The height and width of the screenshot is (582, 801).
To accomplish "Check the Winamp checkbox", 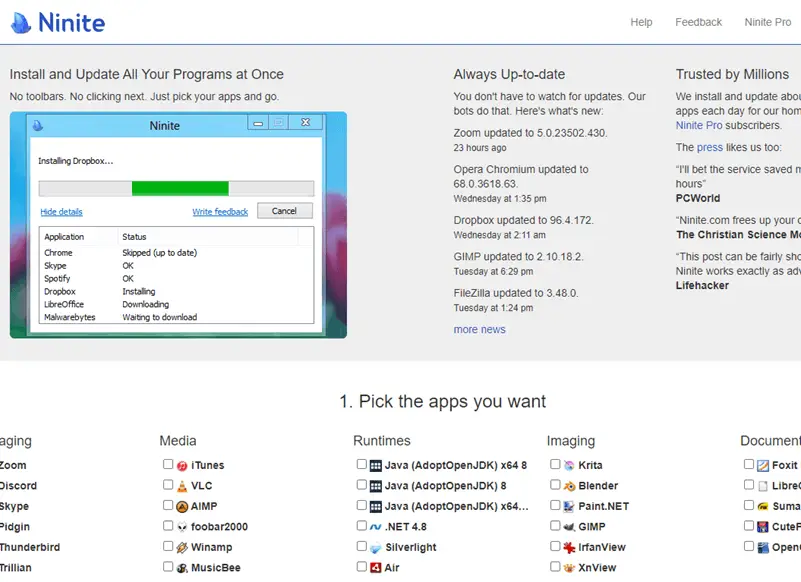I will pos(168,546).
